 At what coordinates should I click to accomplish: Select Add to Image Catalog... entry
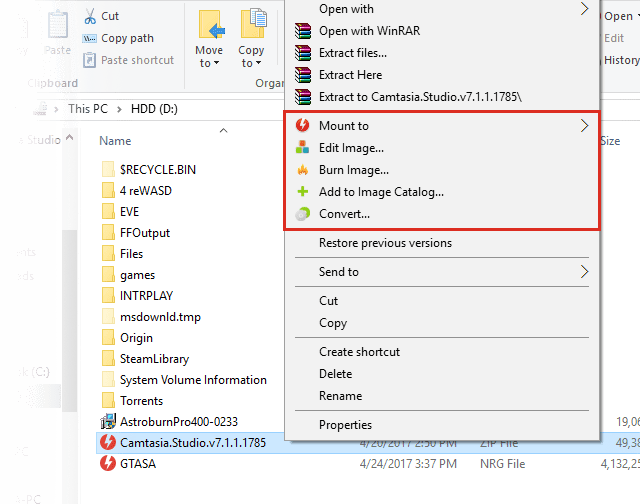click(x=442, y=192)
